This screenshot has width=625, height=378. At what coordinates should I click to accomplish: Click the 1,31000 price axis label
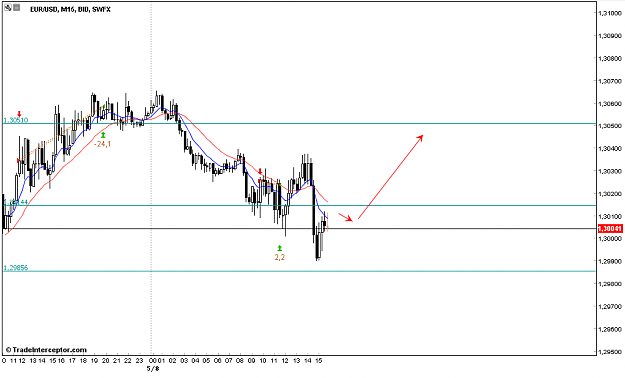pyautogui.click(x=610, y=13)
